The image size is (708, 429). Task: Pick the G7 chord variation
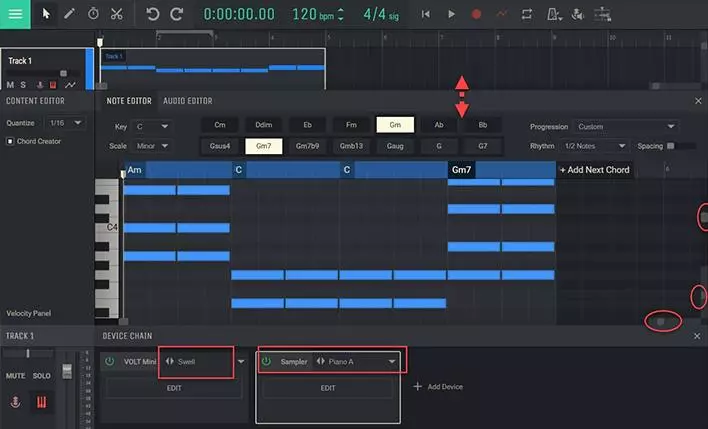click(x=483, y=146)
